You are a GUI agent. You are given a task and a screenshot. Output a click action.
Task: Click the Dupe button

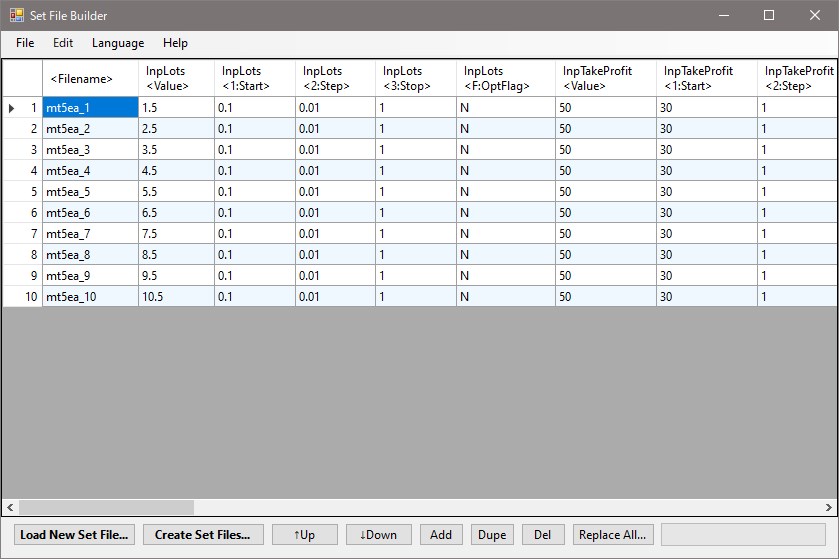point(492,534)
